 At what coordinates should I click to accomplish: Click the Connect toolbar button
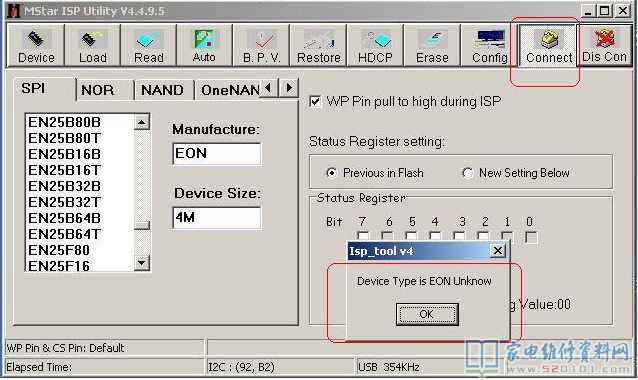(x=548, y=45)
